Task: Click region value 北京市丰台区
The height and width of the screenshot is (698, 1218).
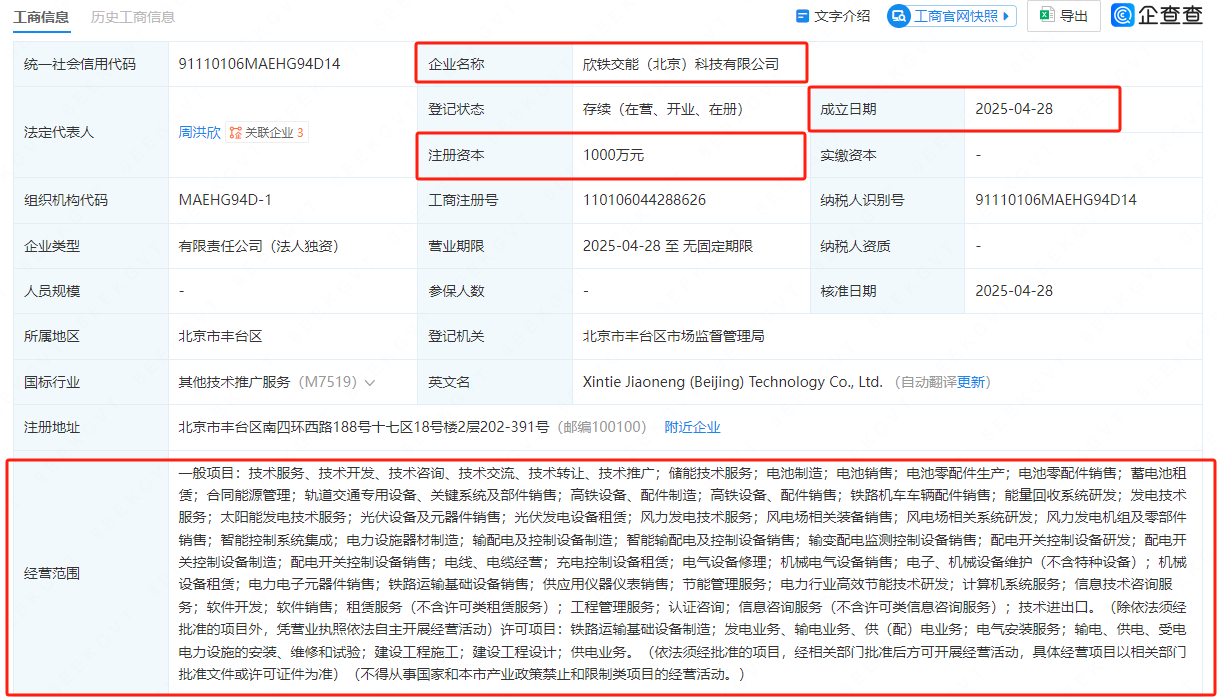Action: click(220, 337)
